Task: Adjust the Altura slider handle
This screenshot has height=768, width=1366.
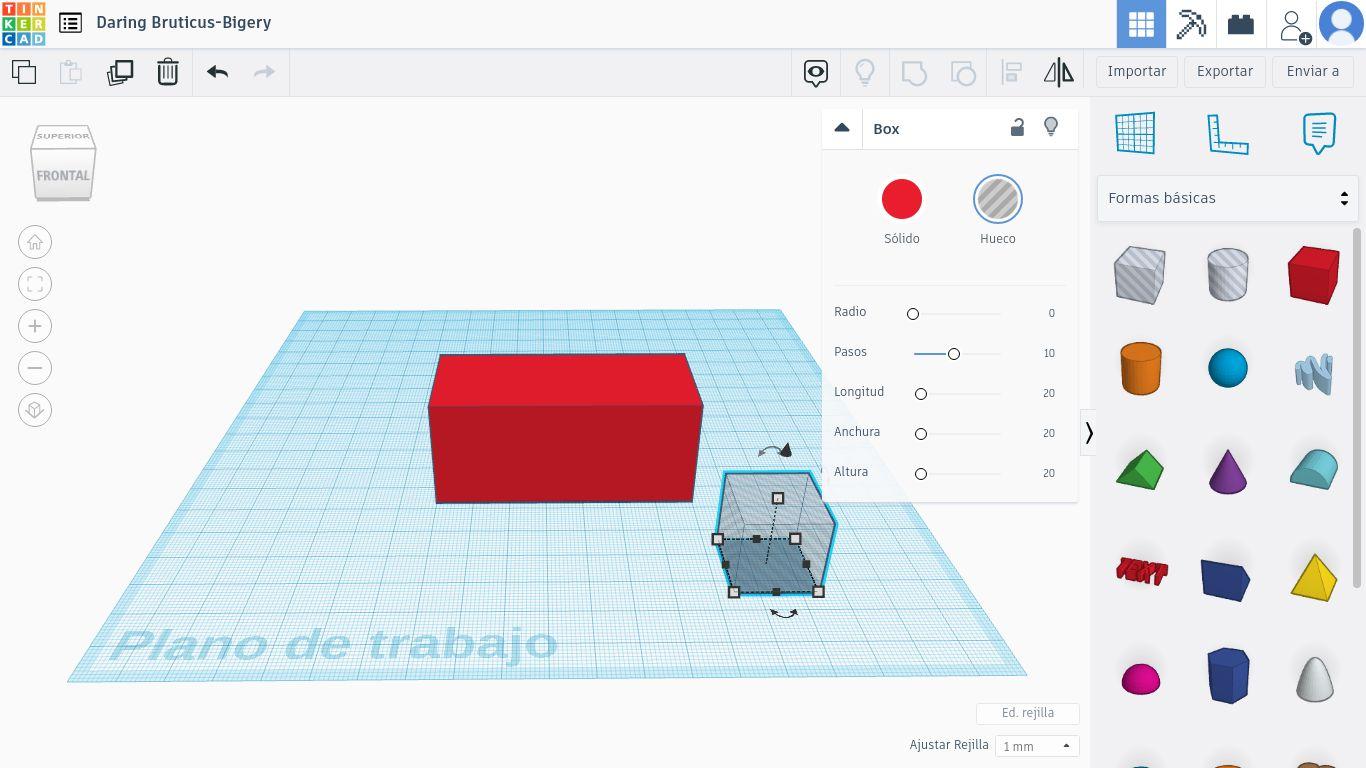Action: click(x=921, y=474)
